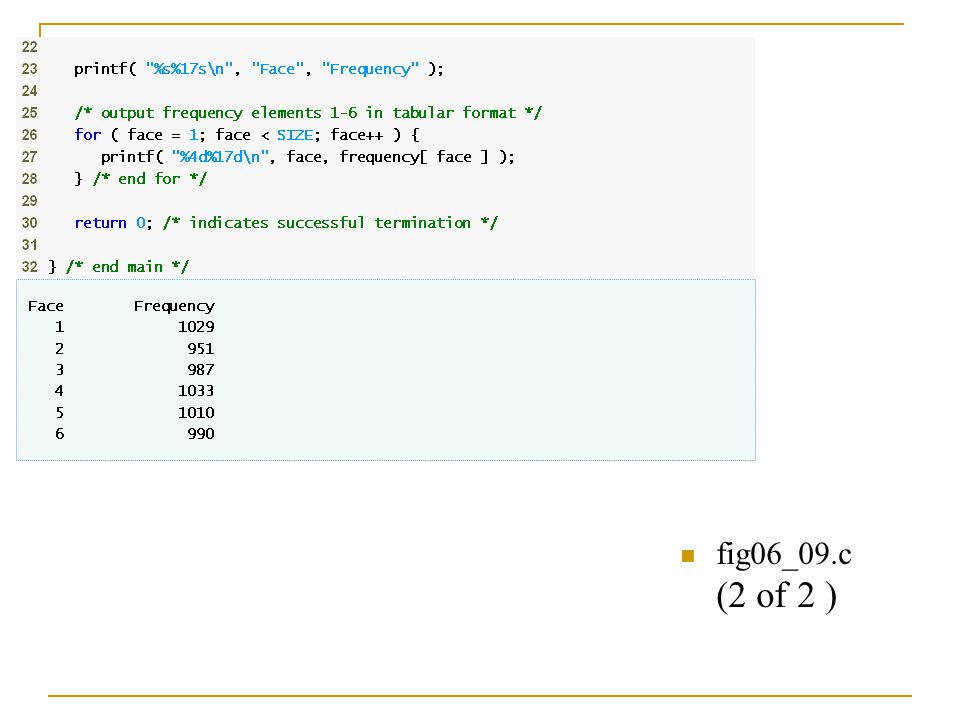Click face number 4 in the output
Viewport: 960px width, 720px height.
pos(59,391)
